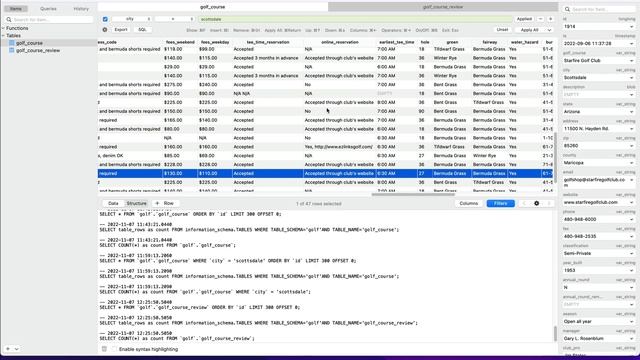
Task: Open dropdown for Open all year season field
Action: click(x=631, y=322)
